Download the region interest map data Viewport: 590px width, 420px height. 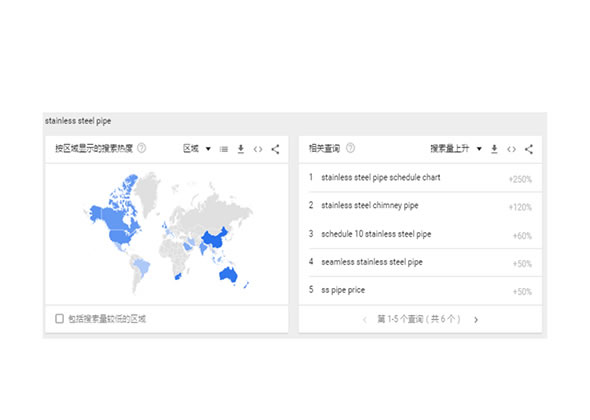tap(241, 149)
